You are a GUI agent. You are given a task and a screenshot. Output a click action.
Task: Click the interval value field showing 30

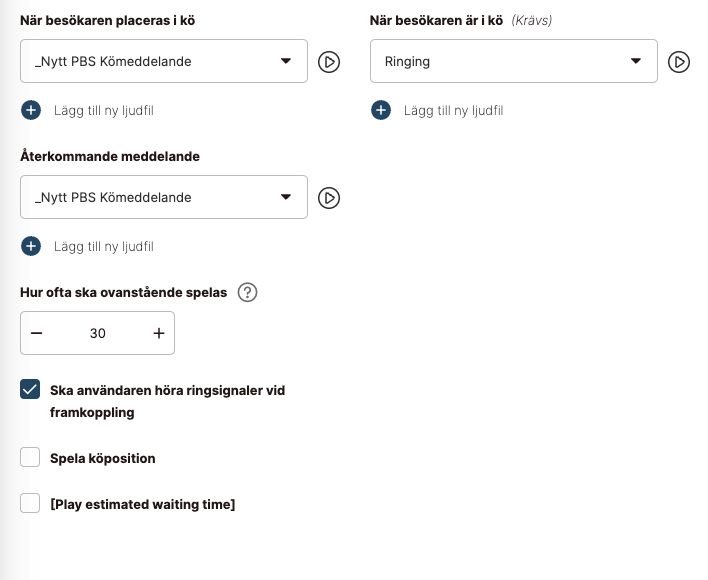coord(97,333)
